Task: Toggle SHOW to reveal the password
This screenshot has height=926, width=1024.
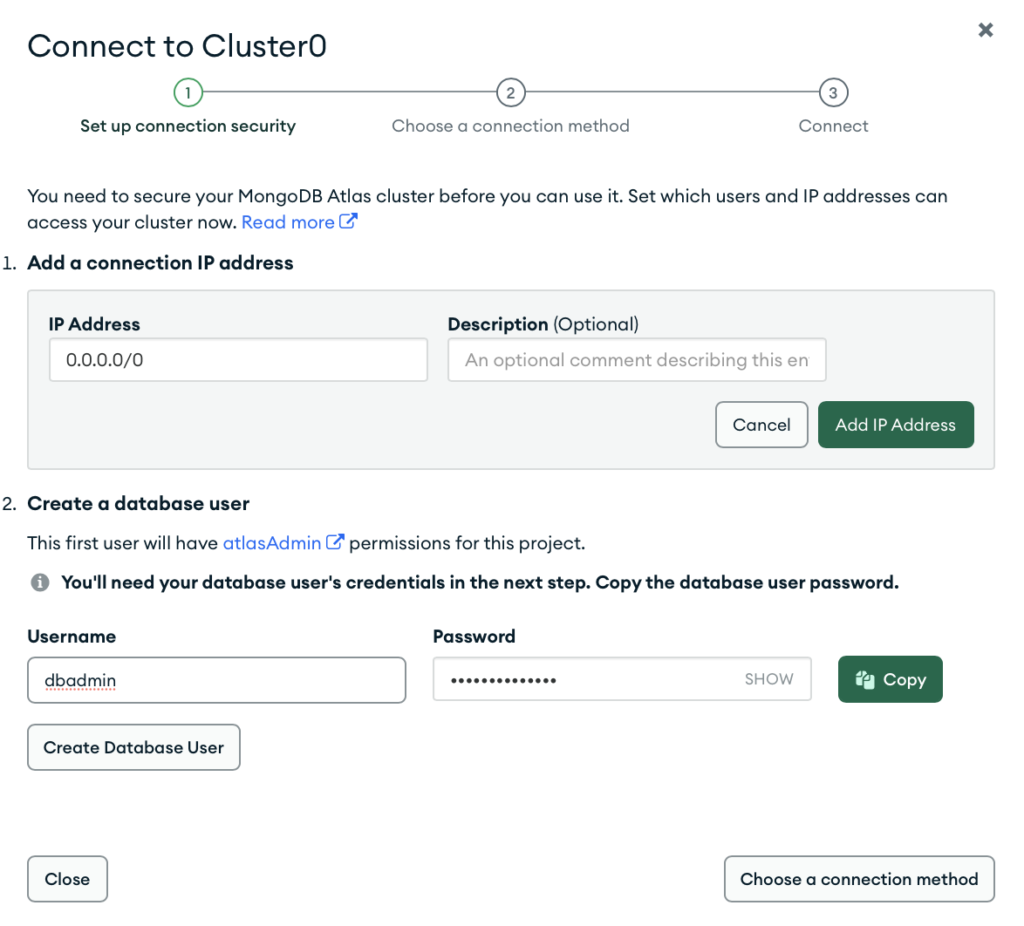Action: click(768, 680)
